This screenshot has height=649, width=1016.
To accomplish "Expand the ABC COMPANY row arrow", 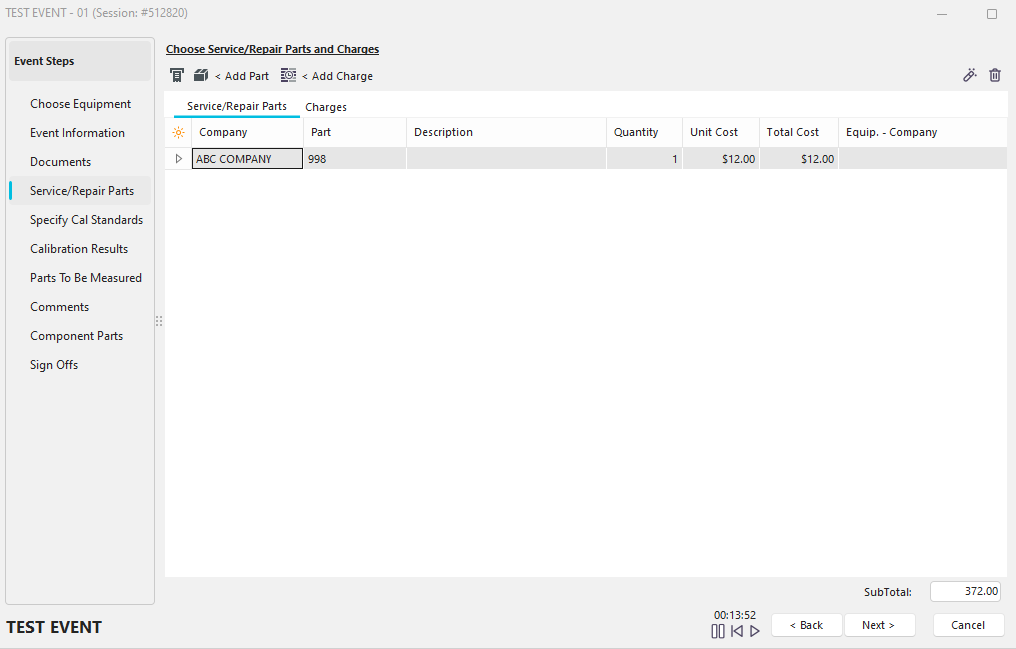I will 179,158.
